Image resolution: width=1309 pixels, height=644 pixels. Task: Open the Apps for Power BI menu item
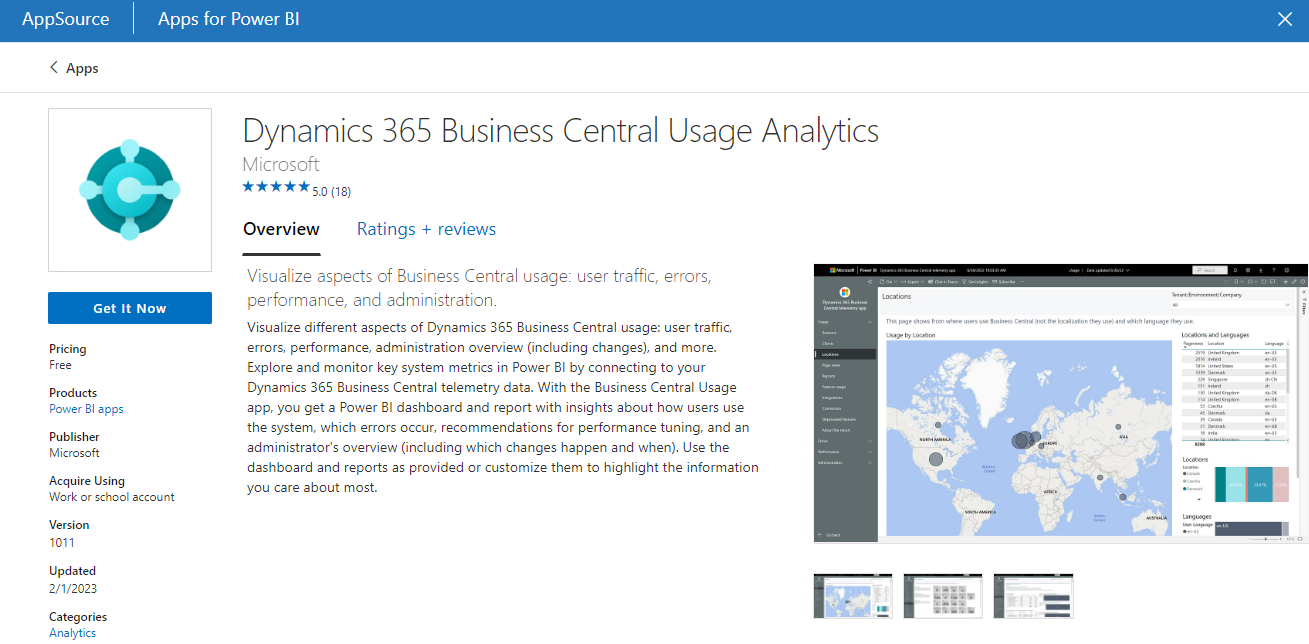[228, 18]
